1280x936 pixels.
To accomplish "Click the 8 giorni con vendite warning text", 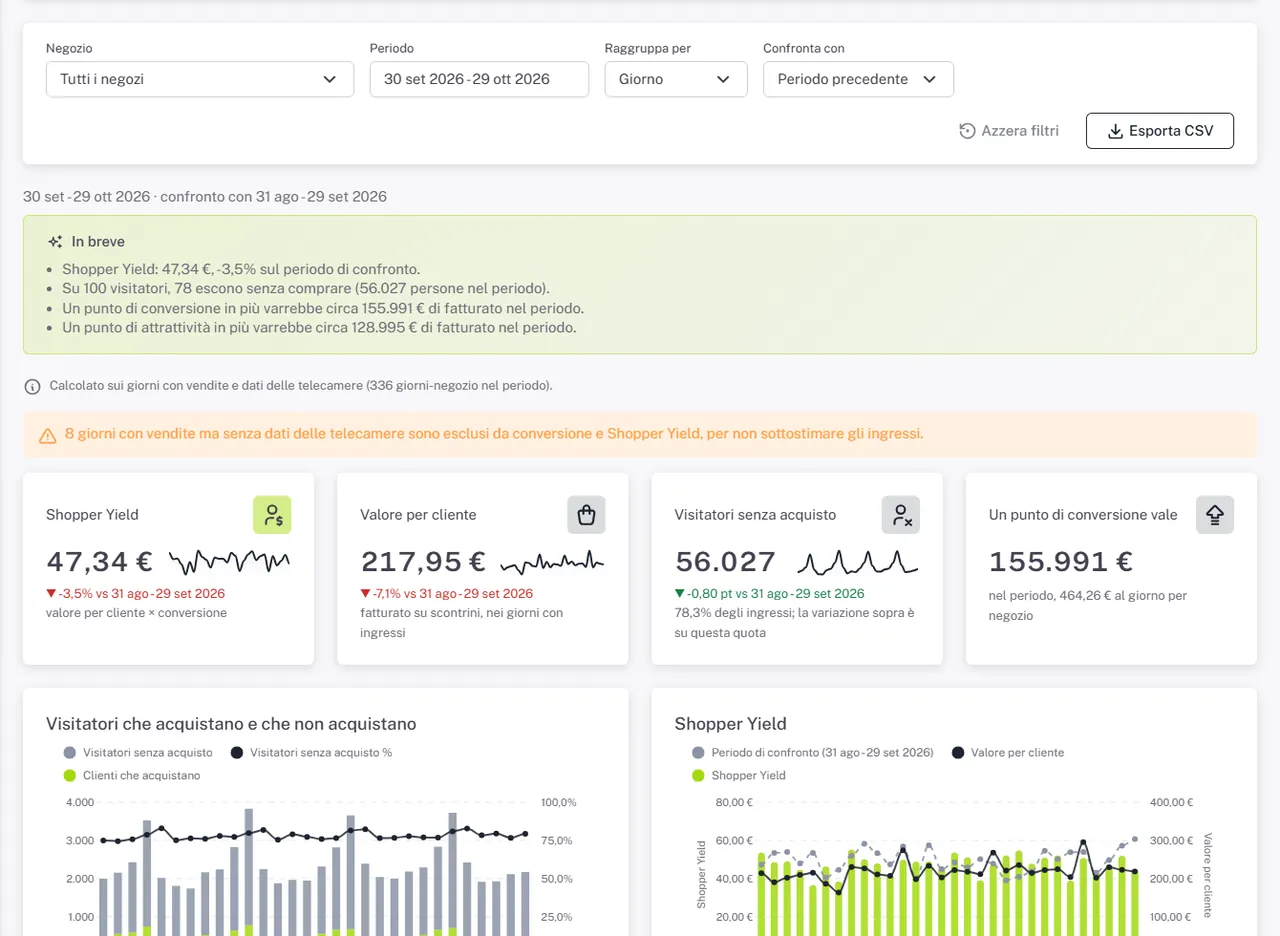I will (x=494, y=434).
